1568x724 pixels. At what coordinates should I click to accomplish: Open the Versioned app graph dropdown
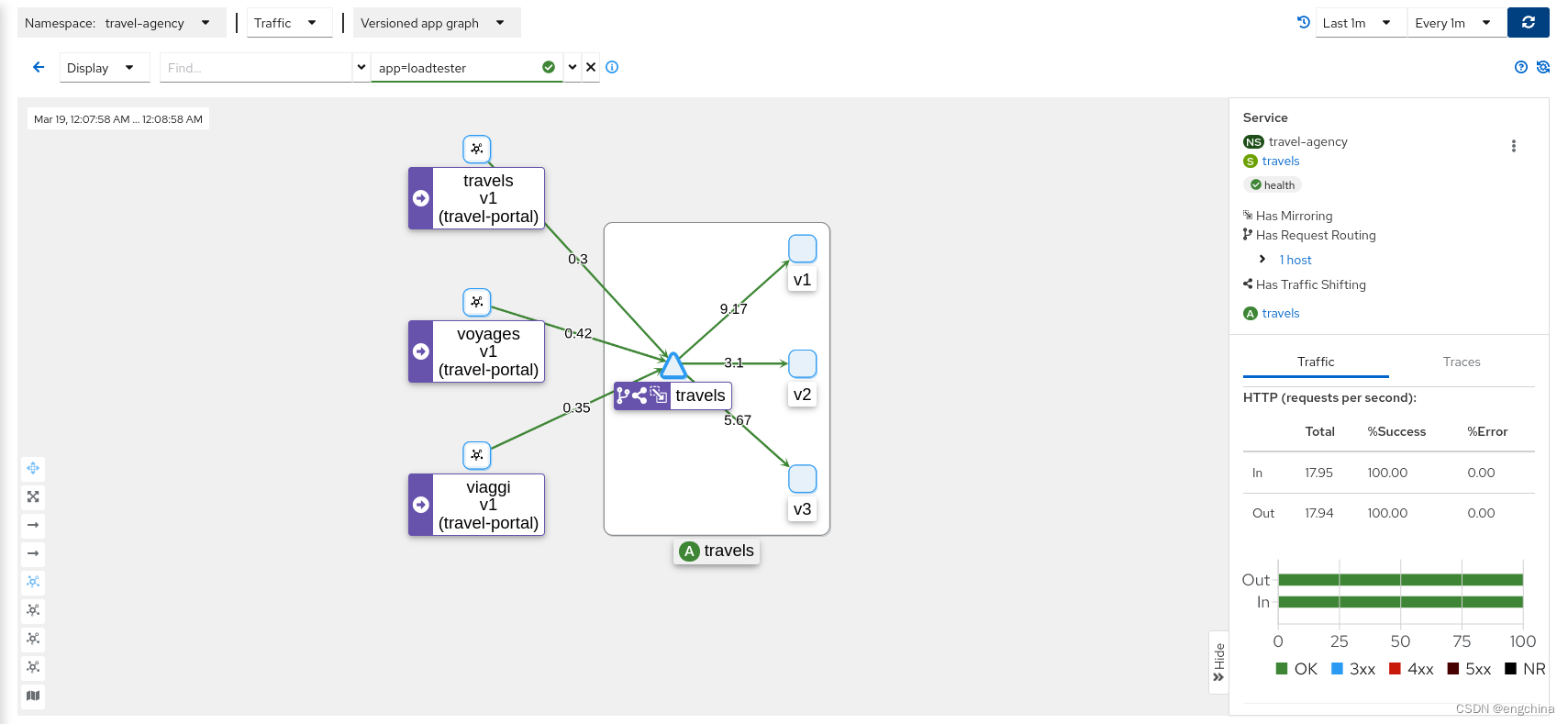tap(435, 23)
